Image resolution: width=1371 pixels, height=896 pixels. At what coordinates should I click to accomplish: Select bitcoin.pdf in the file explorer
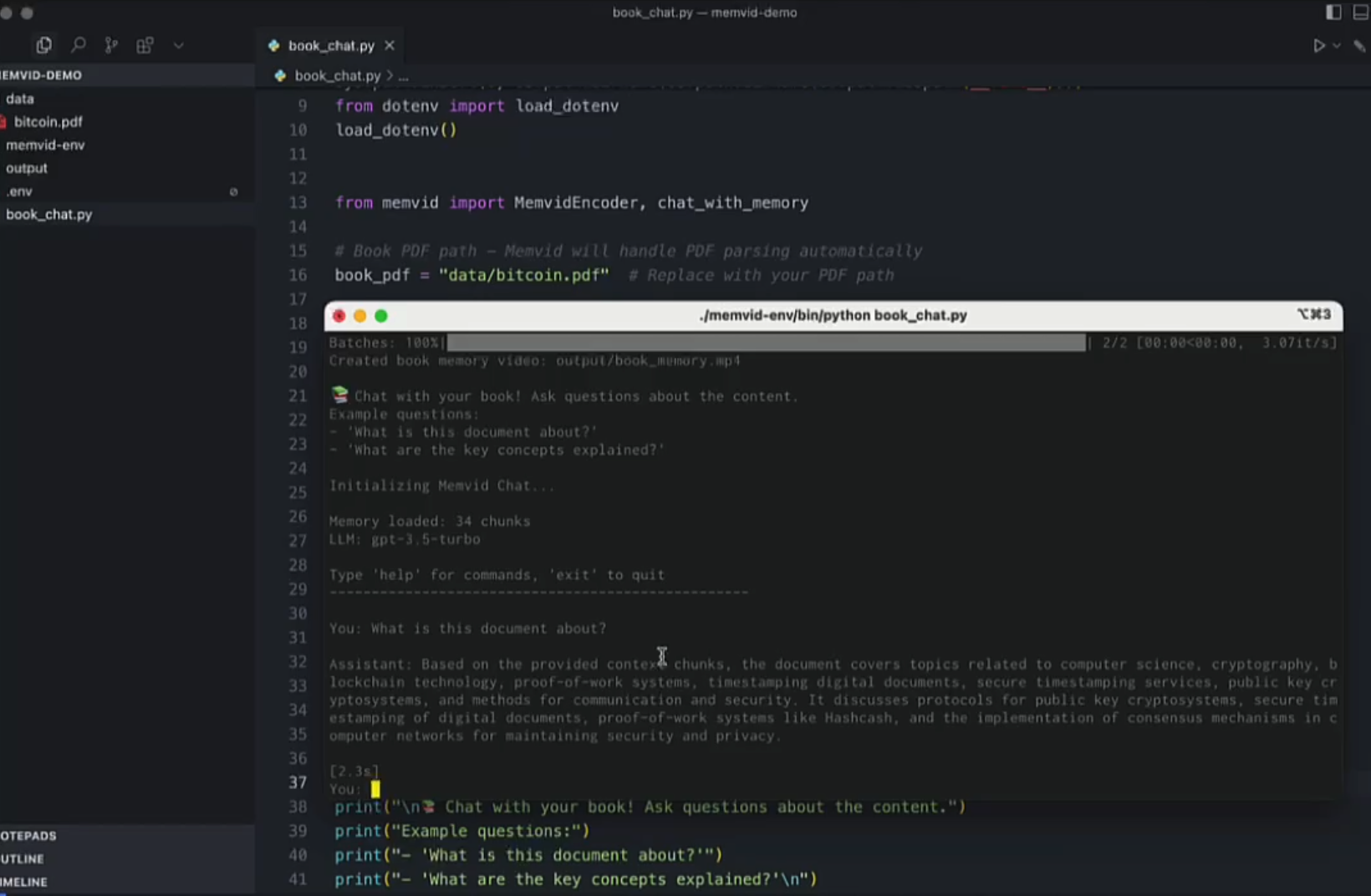tap(48, 122)
